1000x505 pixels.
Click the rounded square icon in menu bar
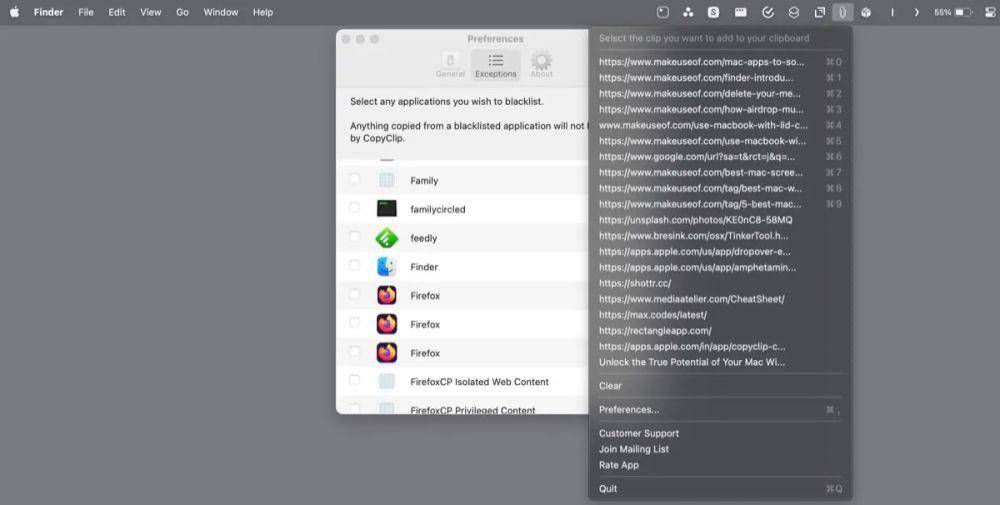click(x=663, y=12)
